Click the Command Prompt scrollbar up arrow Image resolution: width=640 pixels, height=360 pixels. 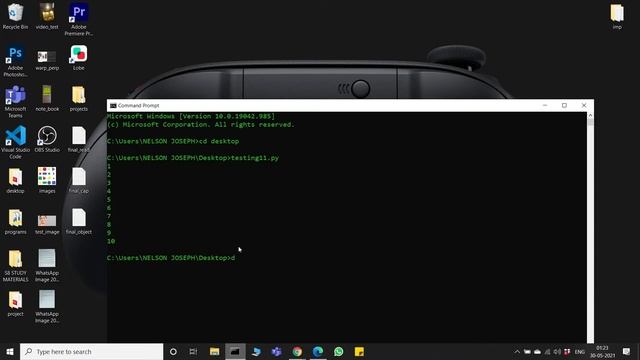pyautogui.click(x=590, y=116)
